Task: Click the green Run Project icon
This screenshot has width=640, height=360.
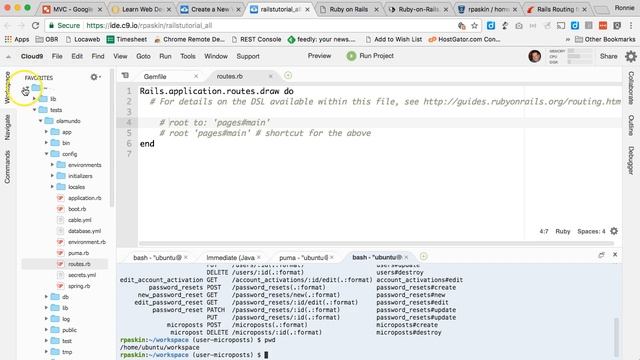Action: coord(351,56)
